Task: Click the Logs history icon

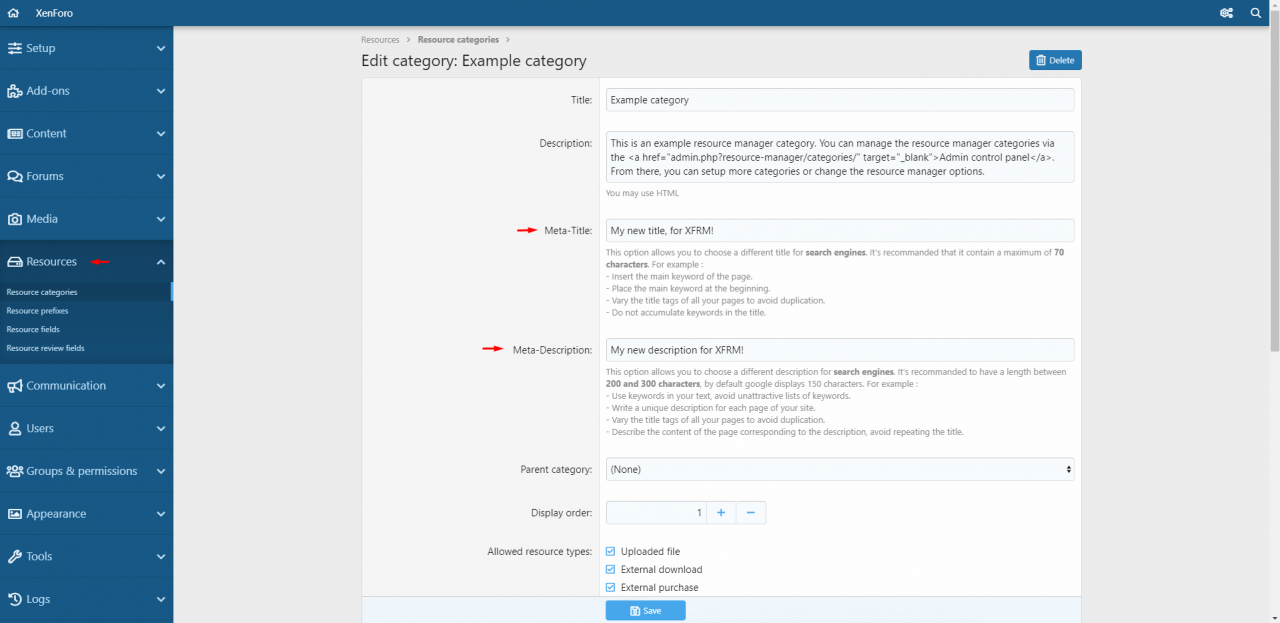Action: pos(15,600)
